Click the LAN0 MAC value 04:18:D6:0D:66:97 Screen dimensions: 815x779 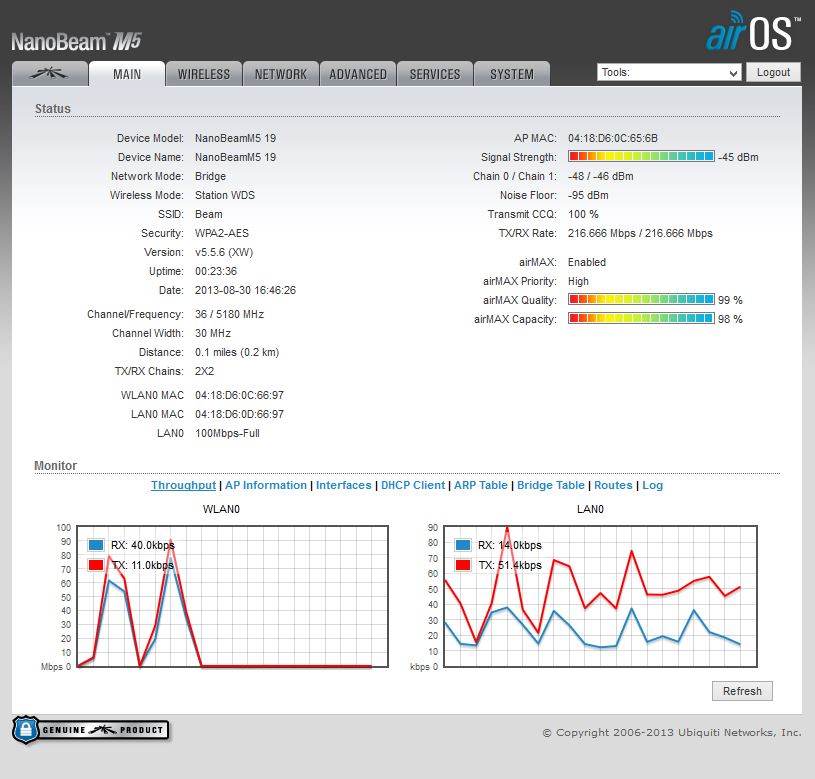pyautogui.click(x=239, y=414)
